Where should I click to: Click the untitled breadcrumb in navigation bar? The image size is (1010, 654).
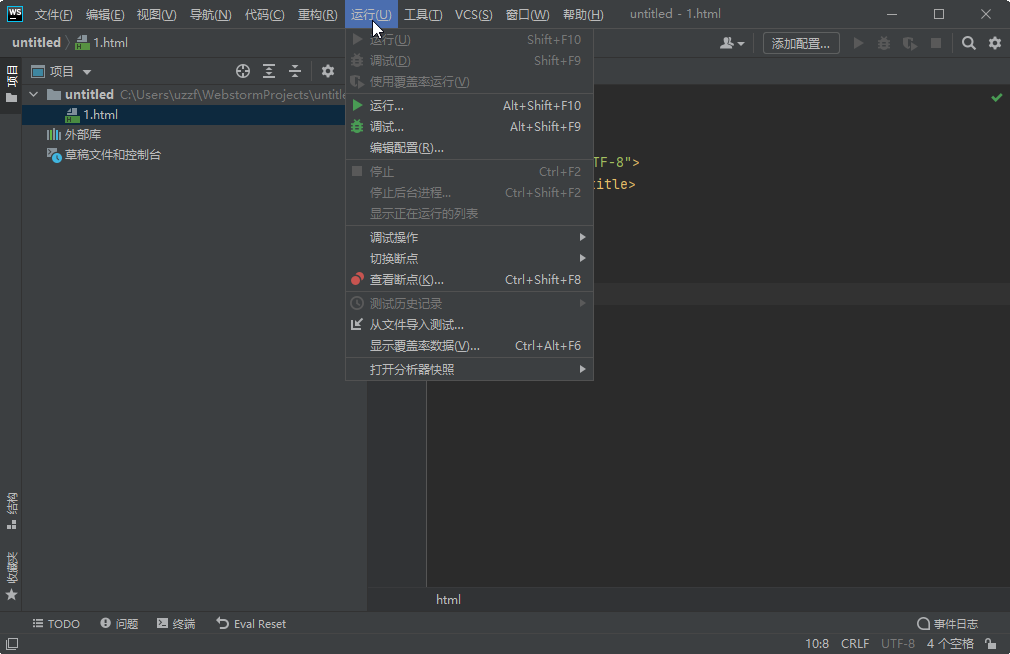tap(36, 43)
